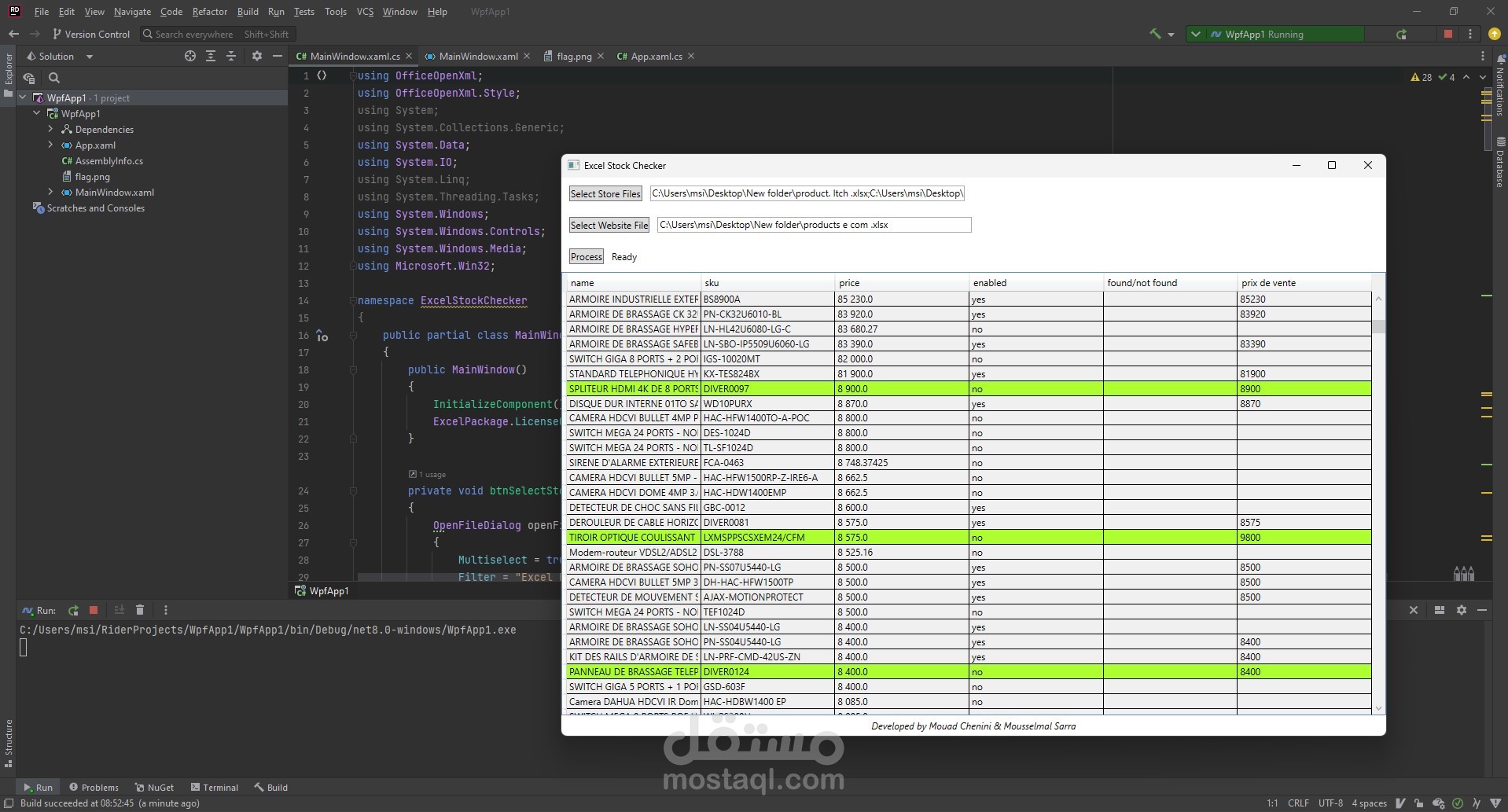1508x812 pixels.
Task: Click Expand All in Solution panel
Action: 211,56
